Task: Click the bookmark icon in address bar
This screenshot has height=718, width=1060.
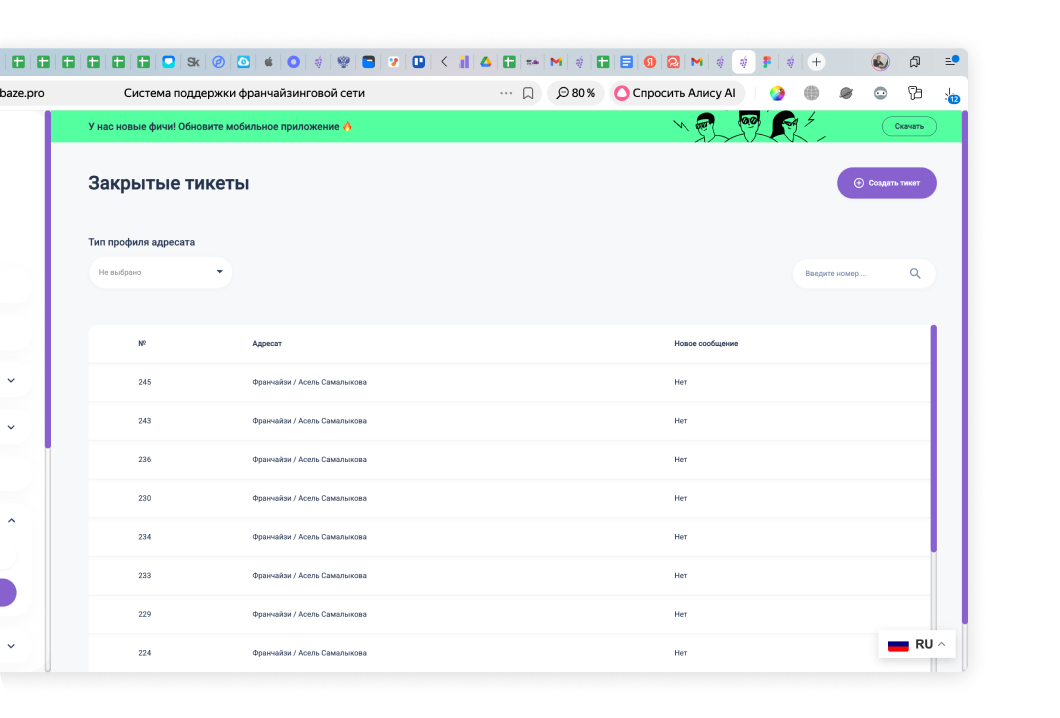Action: click(x=528, y=93)
